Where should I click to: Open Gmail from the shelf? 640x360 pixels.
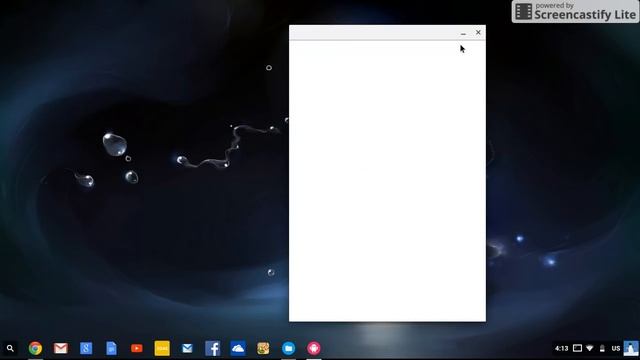click(61, 348)
